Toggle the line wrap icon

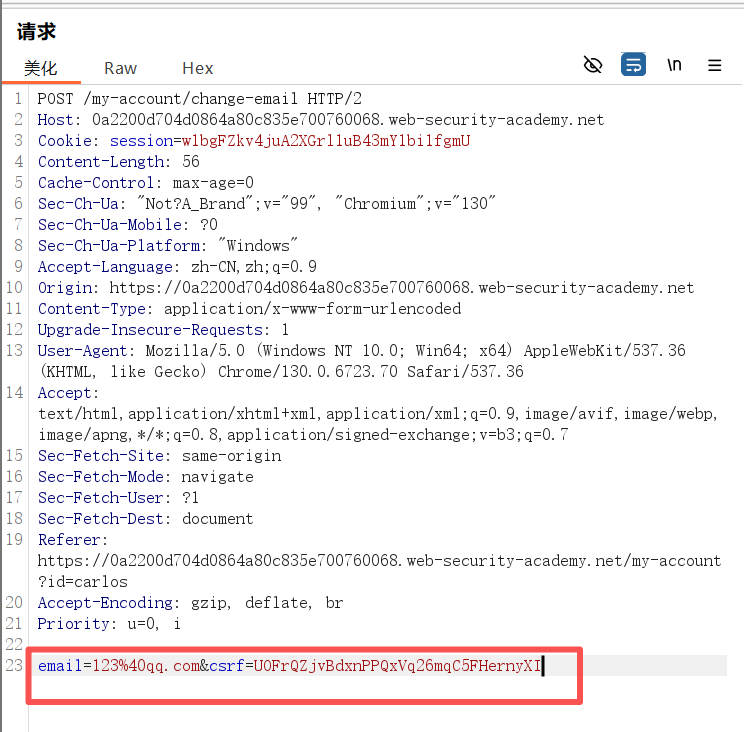click(x=632, y=65)
